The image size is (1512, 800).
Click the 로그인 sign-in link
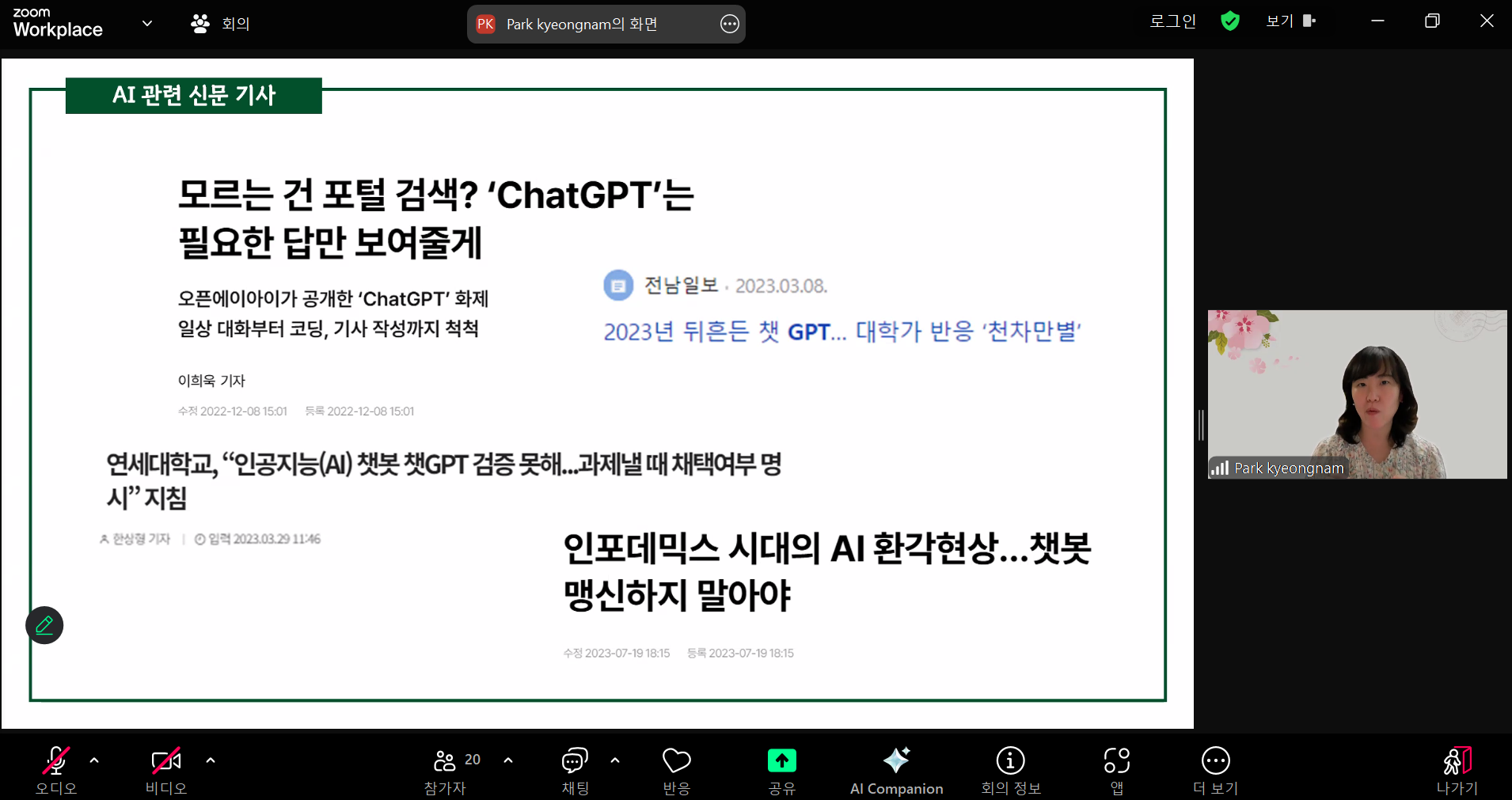click(1172, 21)
